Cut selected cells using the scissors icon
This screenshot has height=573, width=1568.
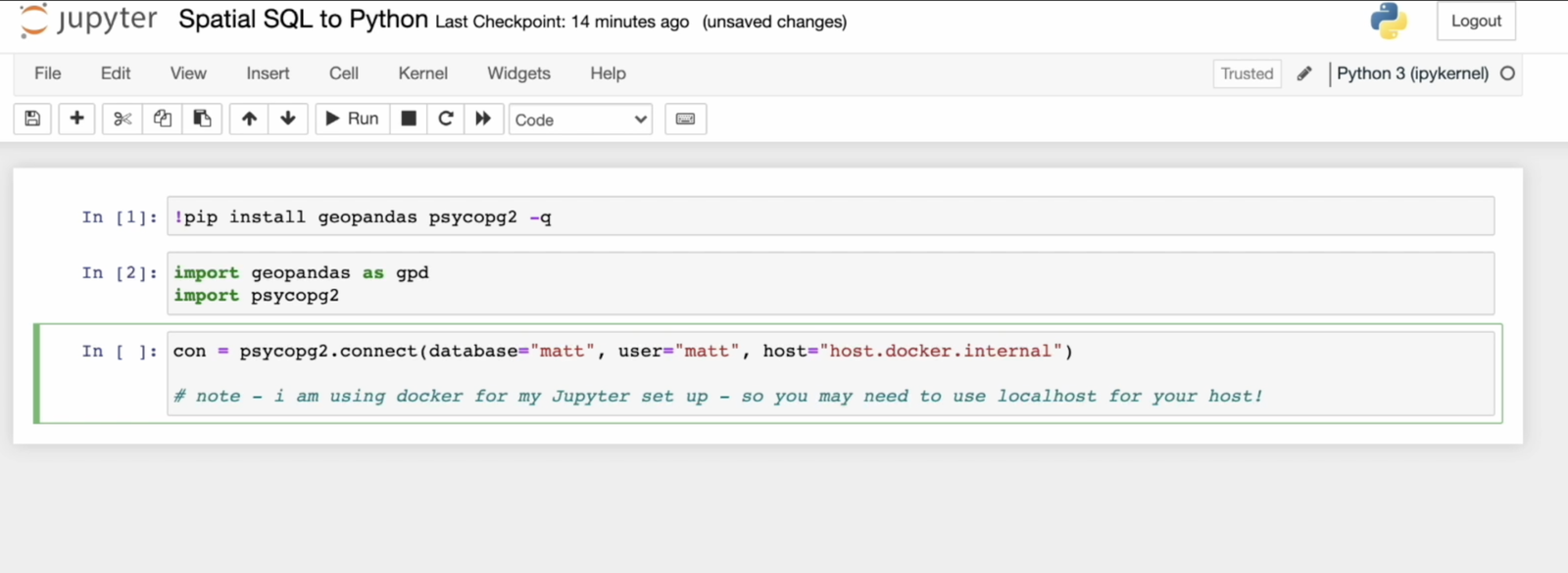point(122,119)
